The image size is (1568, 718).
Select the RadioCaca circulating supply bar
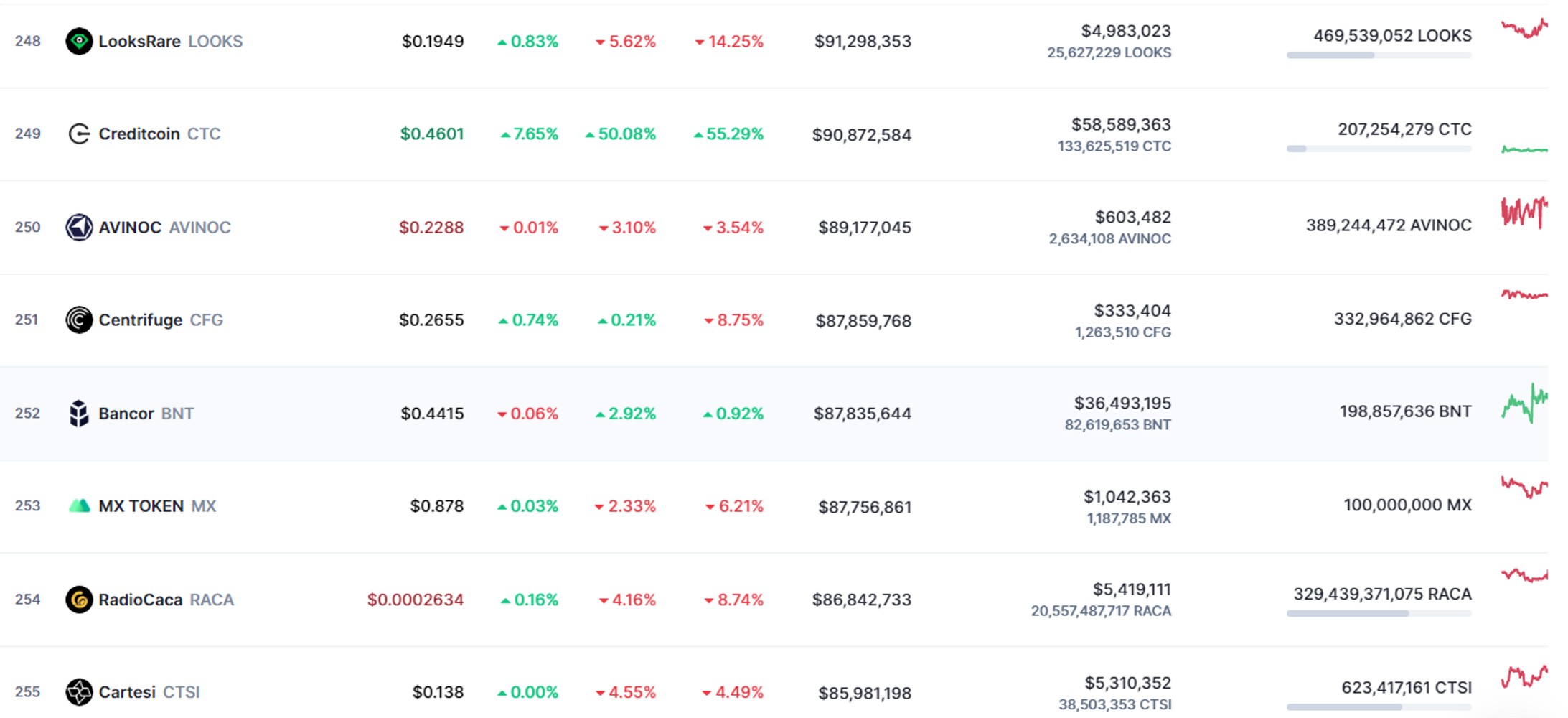pyautogui.click(x=1379, y=613)
